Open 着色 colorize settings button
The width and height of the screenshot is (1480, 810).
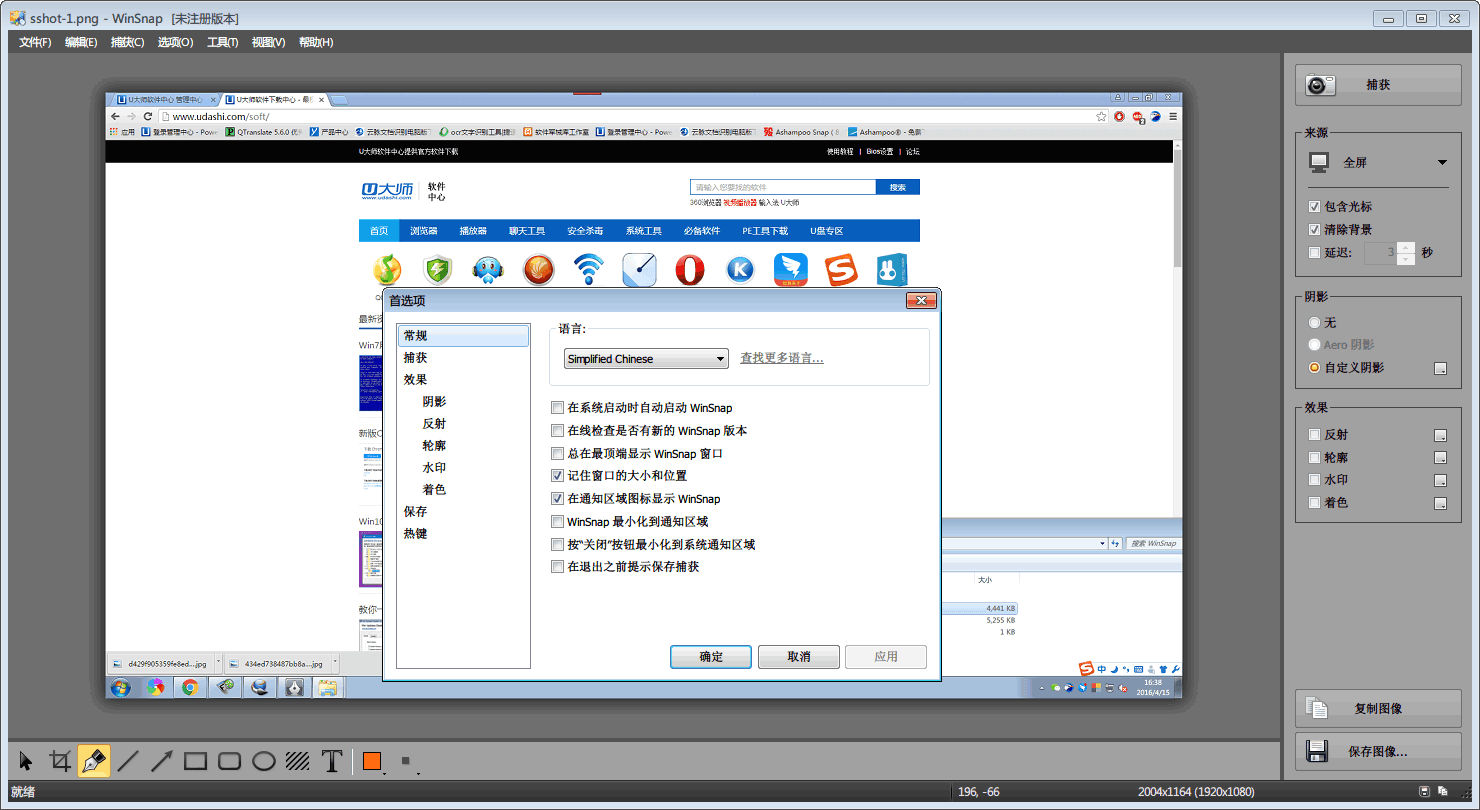(x=1440, y=503)
